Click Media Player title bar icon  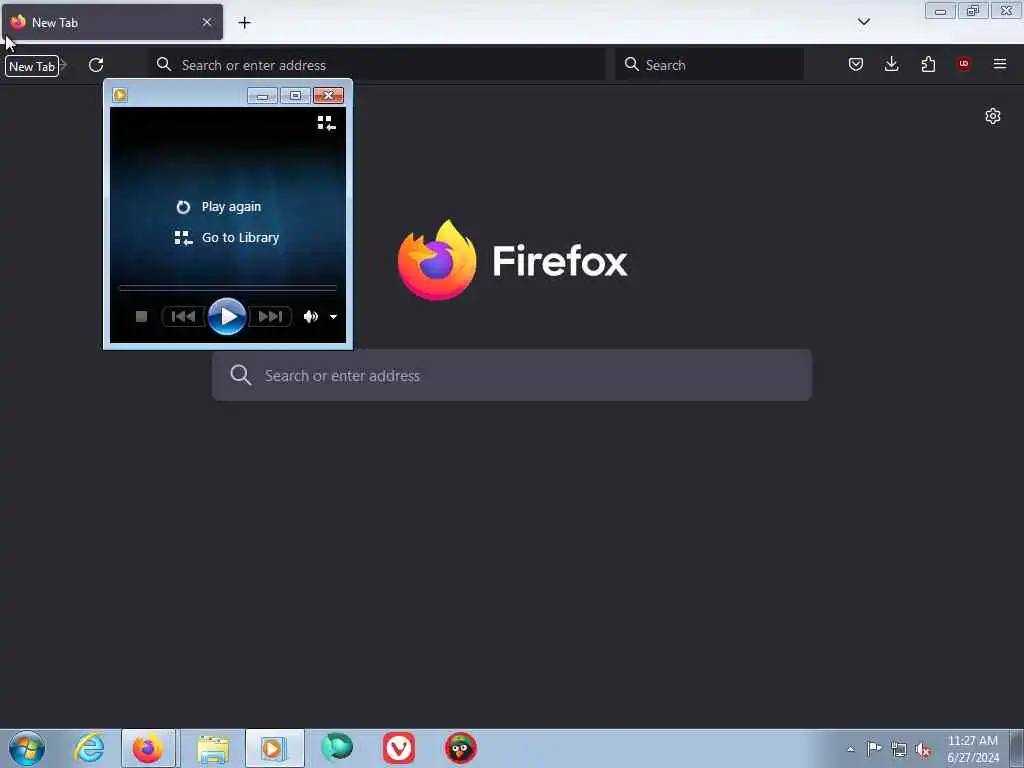coord(120,95)
